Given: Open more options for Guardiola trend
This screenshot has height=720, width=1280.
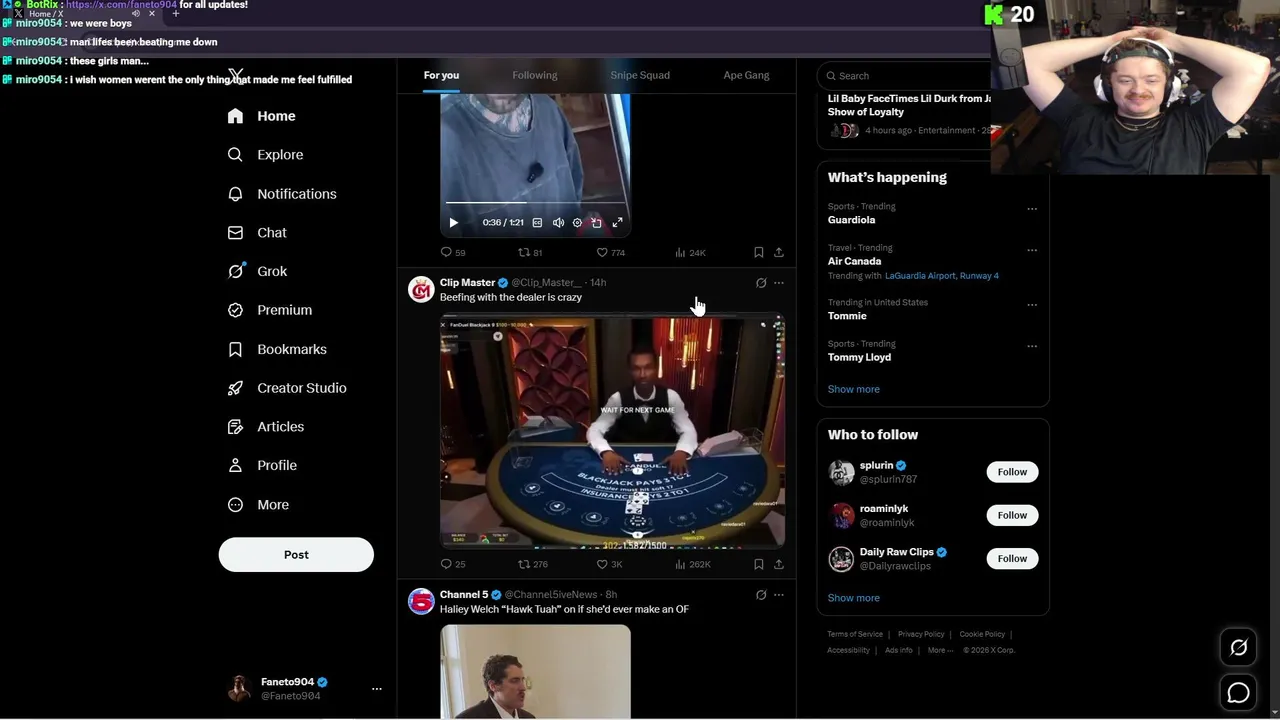Looking at the screenshot, I should [1032, 209].
